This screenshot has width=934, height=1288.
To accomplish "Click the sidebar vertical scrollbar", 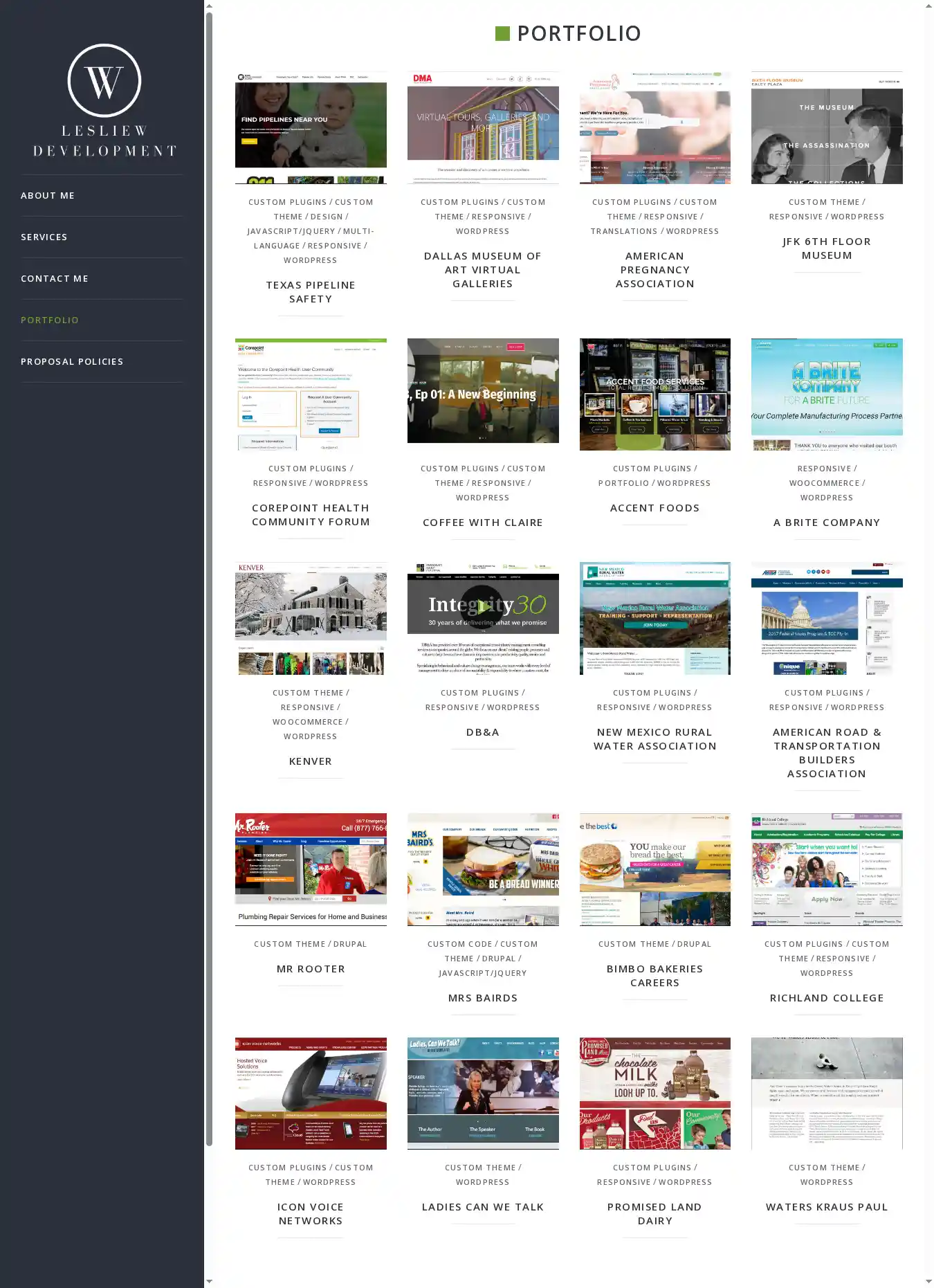I will click(x=209, y=554).
